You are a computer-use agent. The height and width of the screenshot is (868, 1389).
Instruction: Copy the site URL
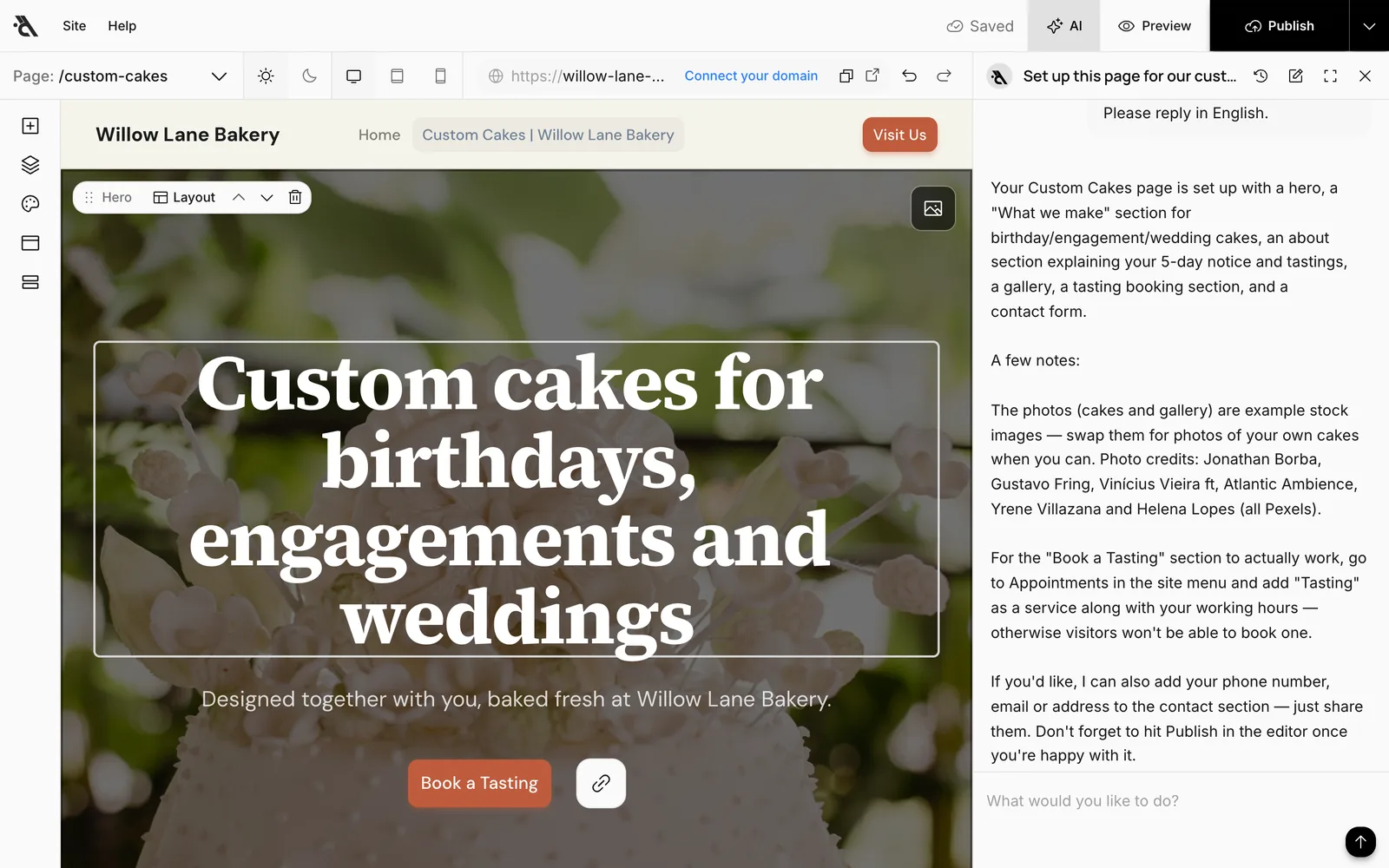pos(846,76)
